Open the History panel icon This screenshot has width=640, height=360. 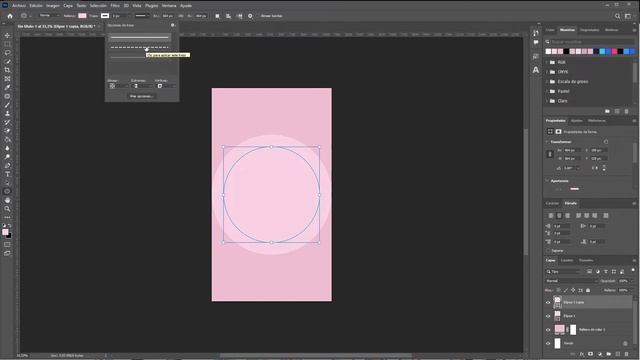(536, 33)
